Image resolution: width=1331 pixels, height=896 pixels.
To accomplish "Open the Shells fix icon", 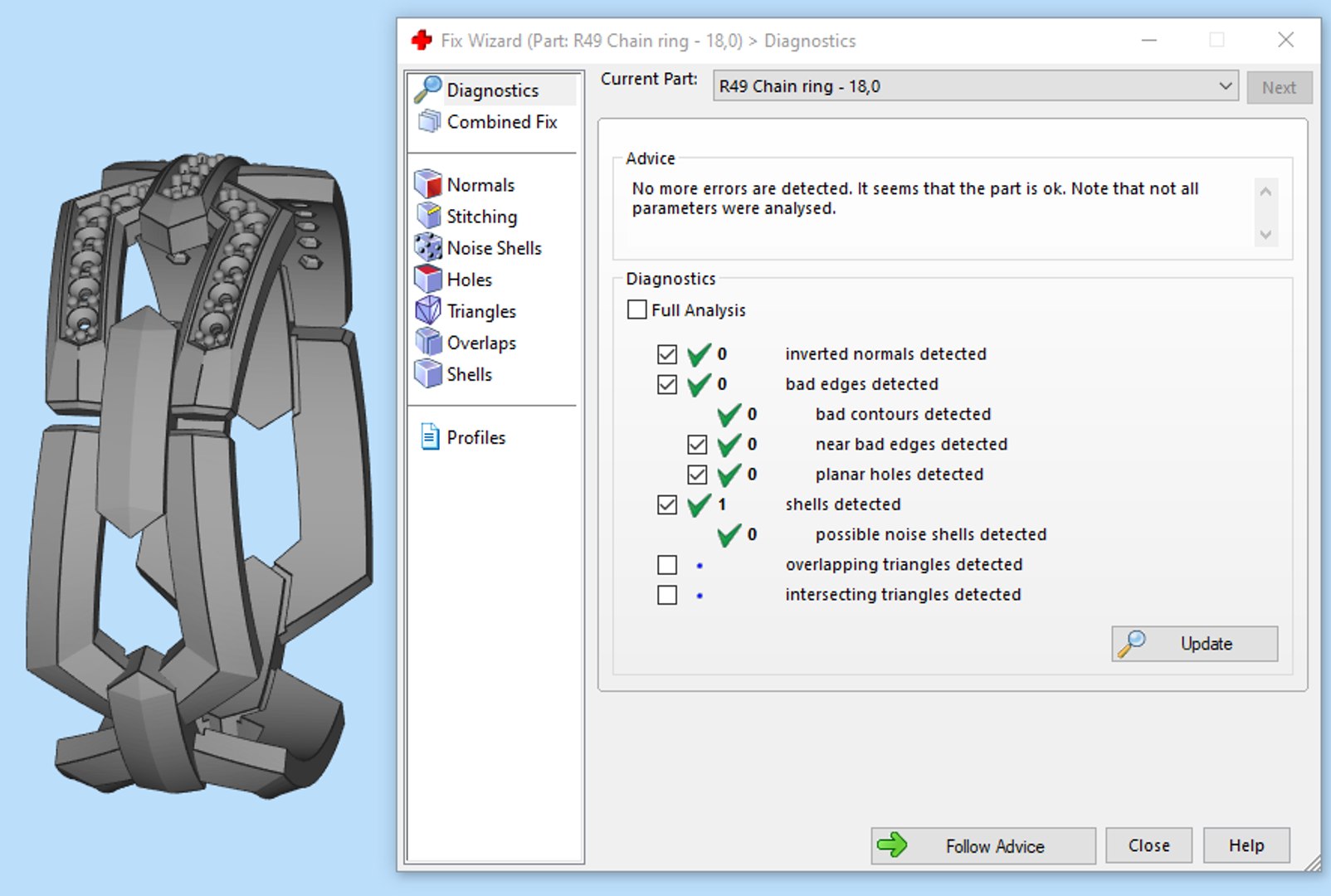I will pos(428,373).
